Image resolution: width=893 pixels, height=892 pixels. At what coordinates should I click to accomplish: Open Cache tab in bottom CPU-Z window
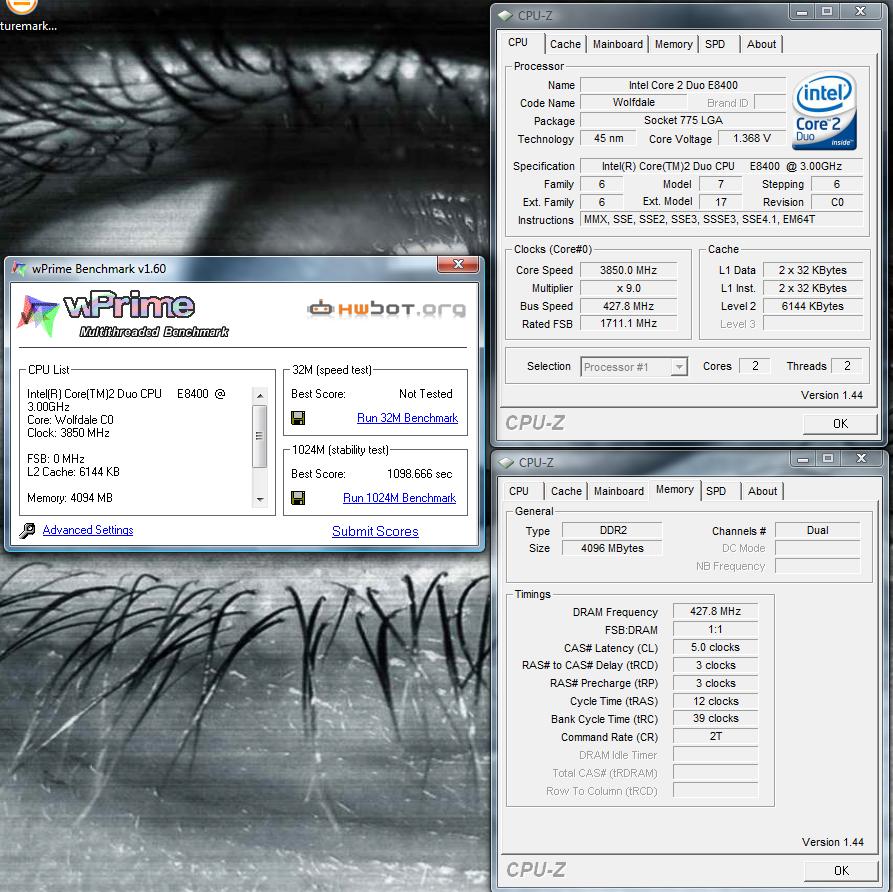coord(566,491)
